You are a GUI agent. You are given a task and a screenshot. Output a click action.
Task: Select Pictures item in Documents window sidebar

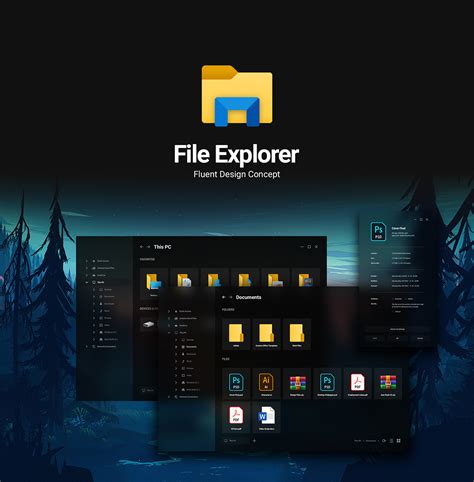[x=187, y=368]
